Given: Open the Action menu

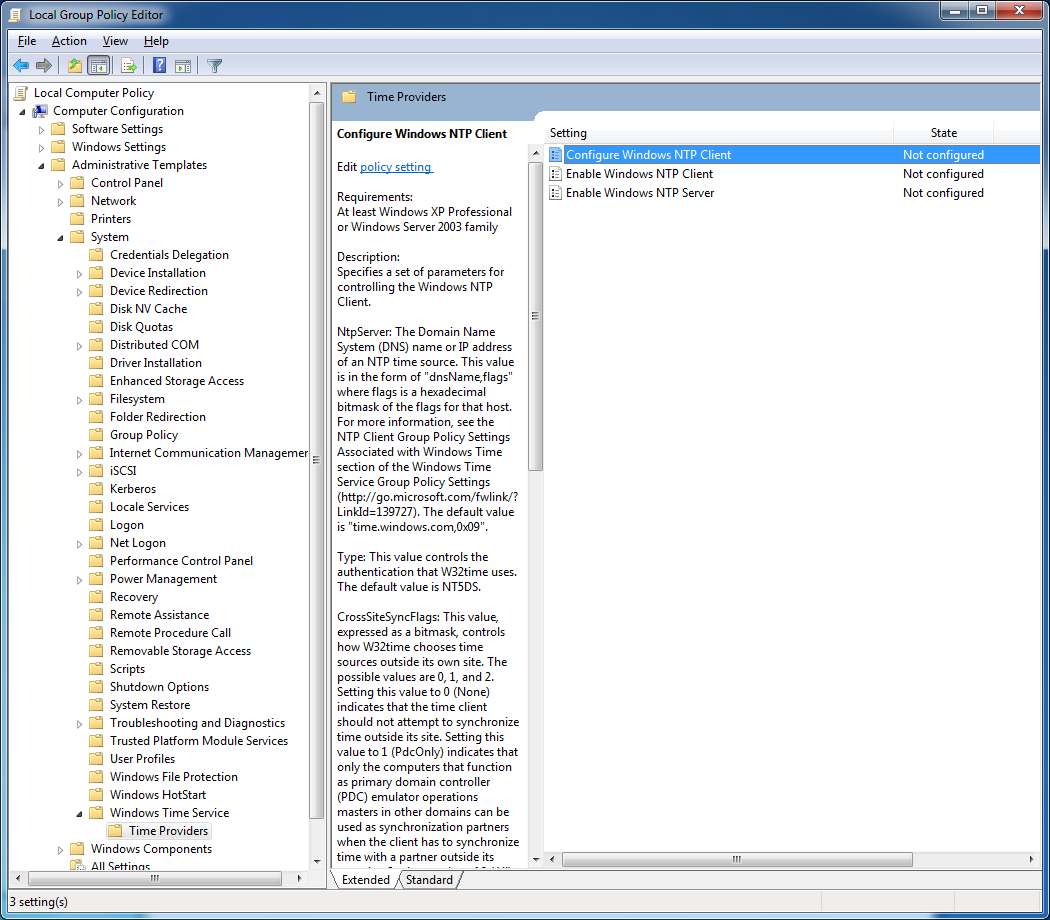Looking at the screenshot, I should pos(68,41).
